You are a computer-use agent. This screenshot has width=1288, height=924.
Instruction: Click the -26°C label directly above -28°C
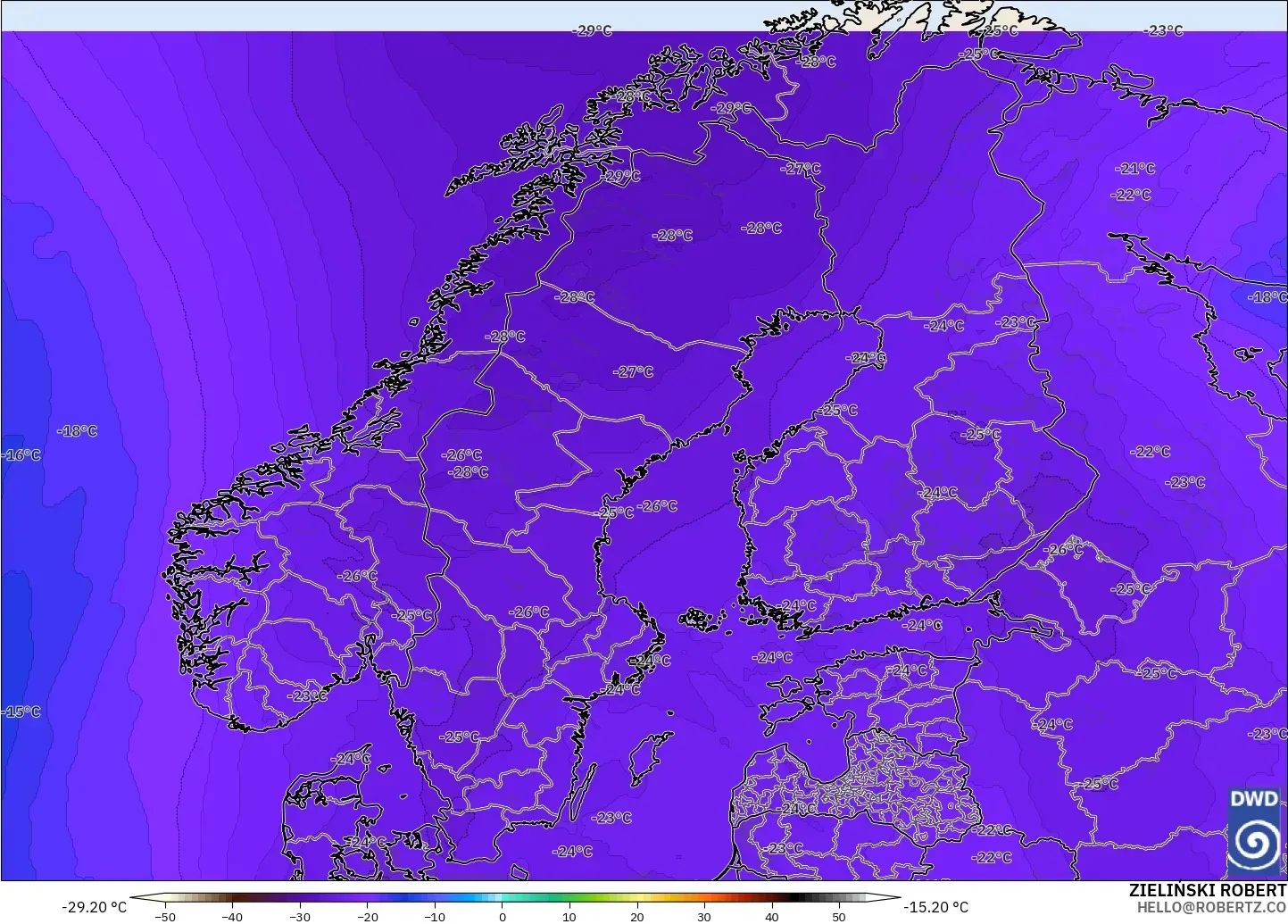coord(461,455)
